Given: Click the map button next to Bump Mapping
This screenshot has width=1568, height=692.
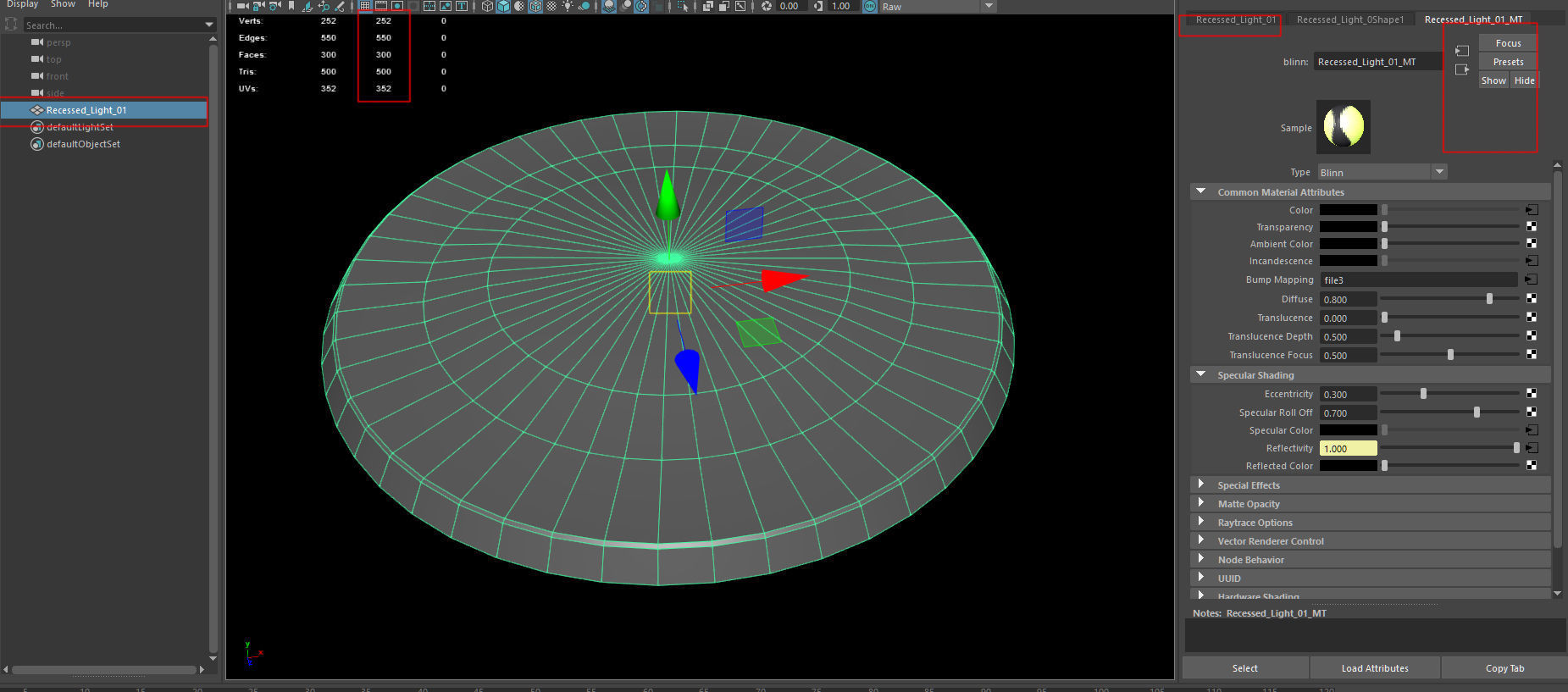Looking at the screenshot, I should (1531, 280).
